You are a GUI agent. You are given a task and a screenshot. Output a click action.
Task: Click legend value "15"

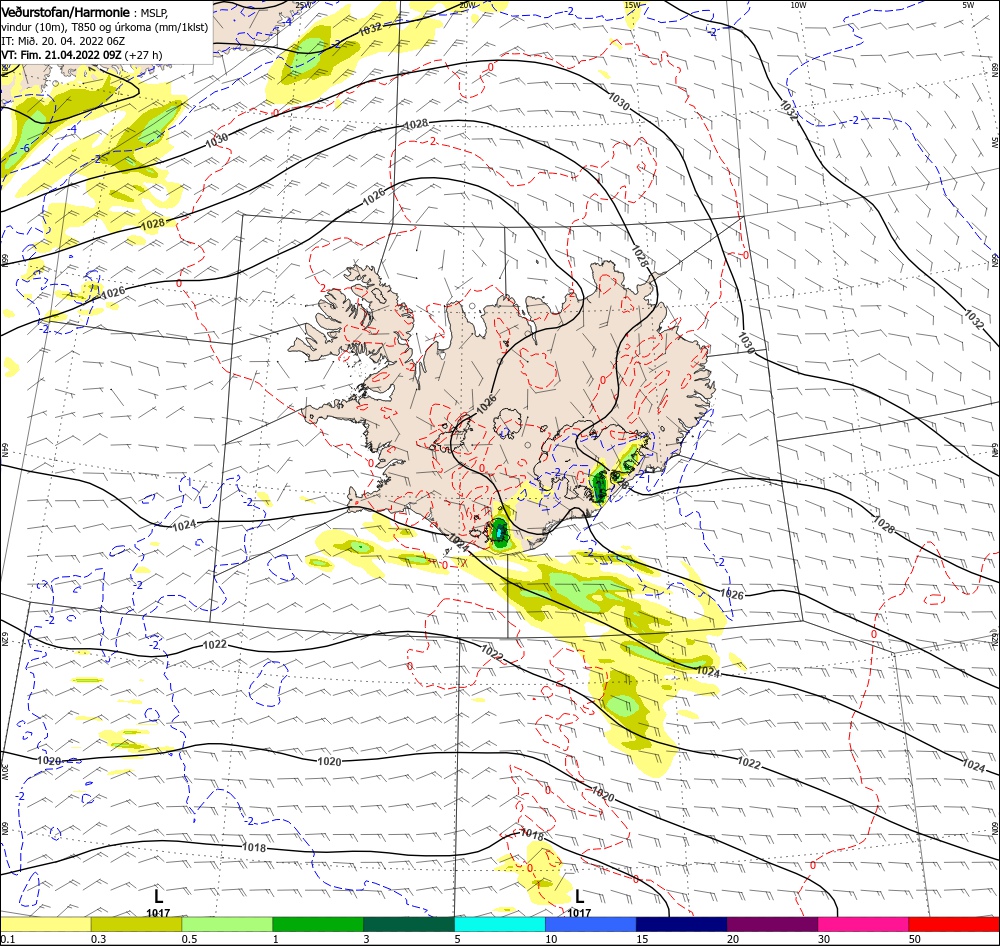(x=642, y=939)
